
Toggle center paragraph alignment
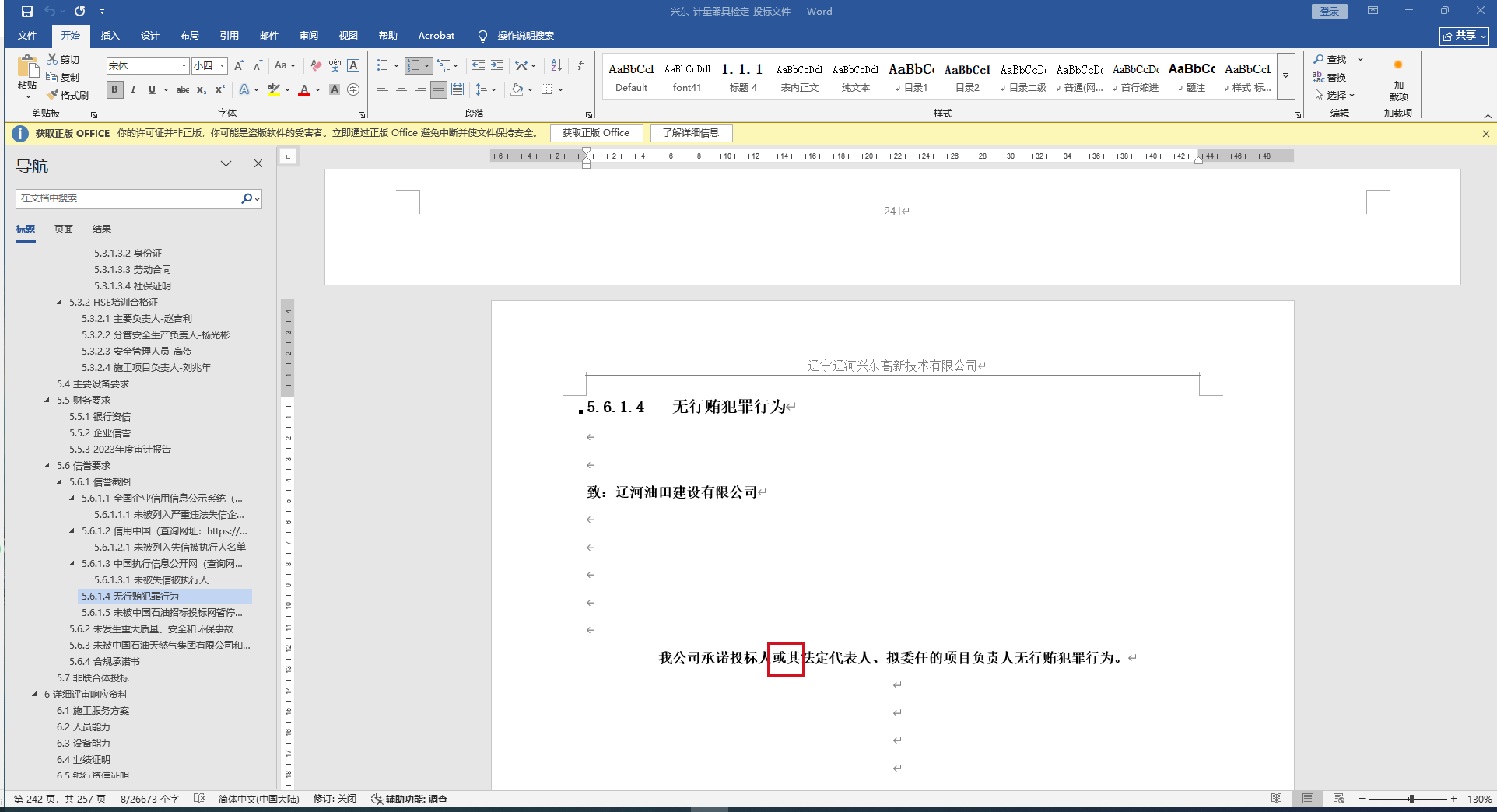click(x=401, y=89)
